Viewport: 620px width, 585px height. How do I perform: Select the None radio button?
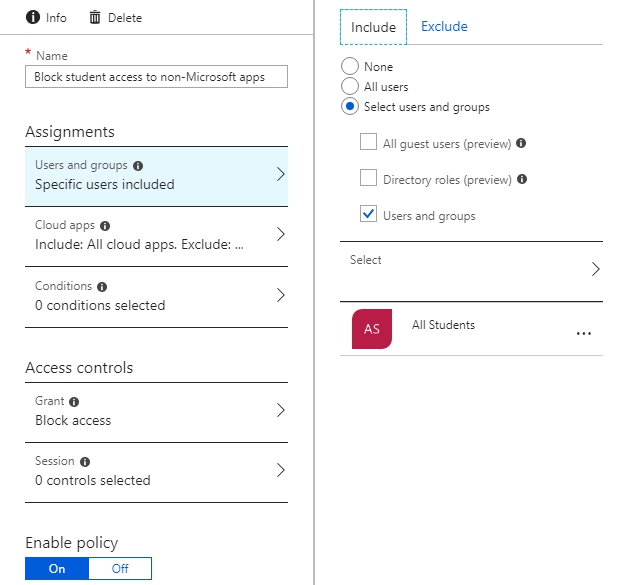click(350, 66)
